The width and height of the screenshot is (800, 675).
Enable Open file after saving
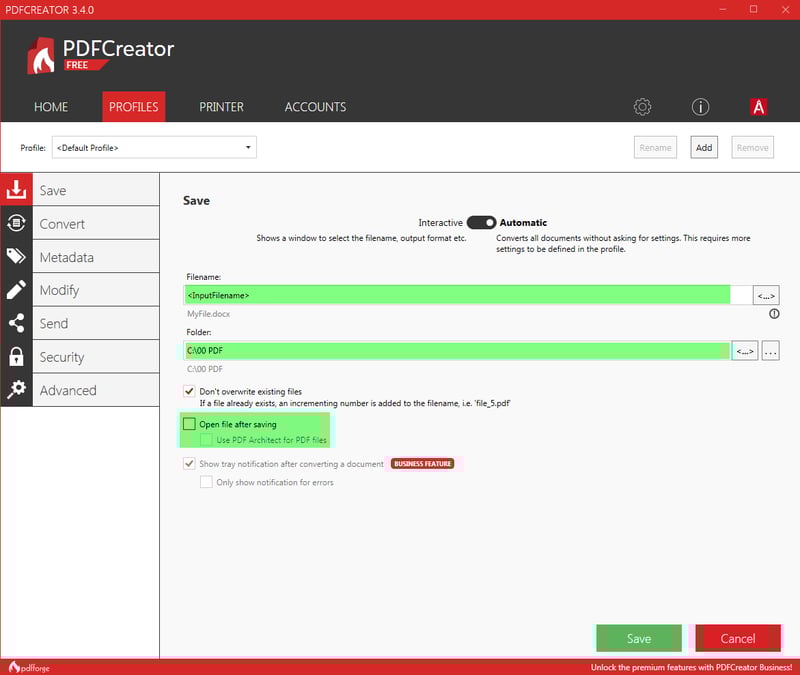189,424
